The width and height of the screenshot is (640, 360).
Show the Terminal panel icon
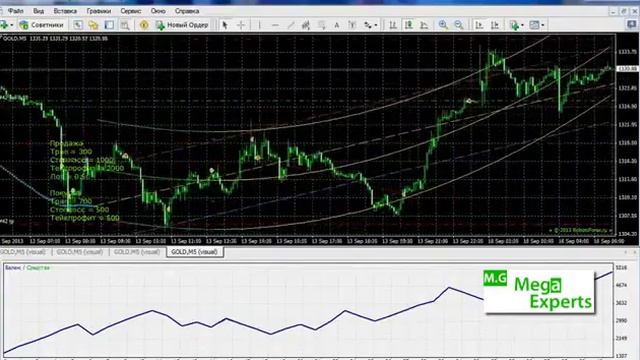coord(109,25)
